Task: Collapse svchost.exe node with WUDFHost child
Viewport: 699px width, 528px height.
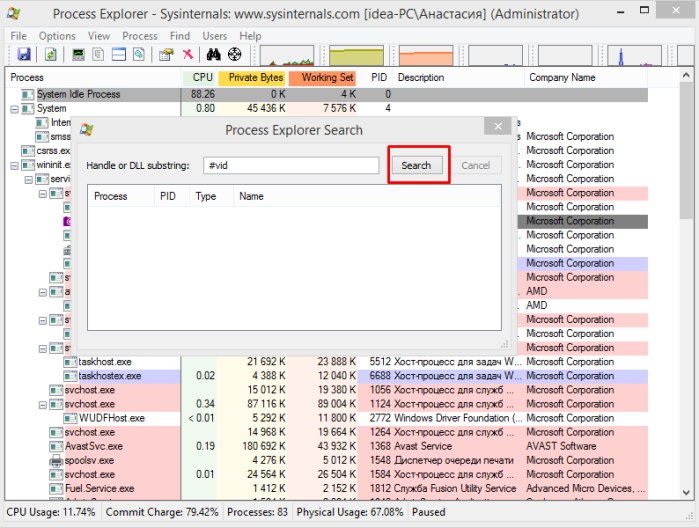Action: coord(43,405)
